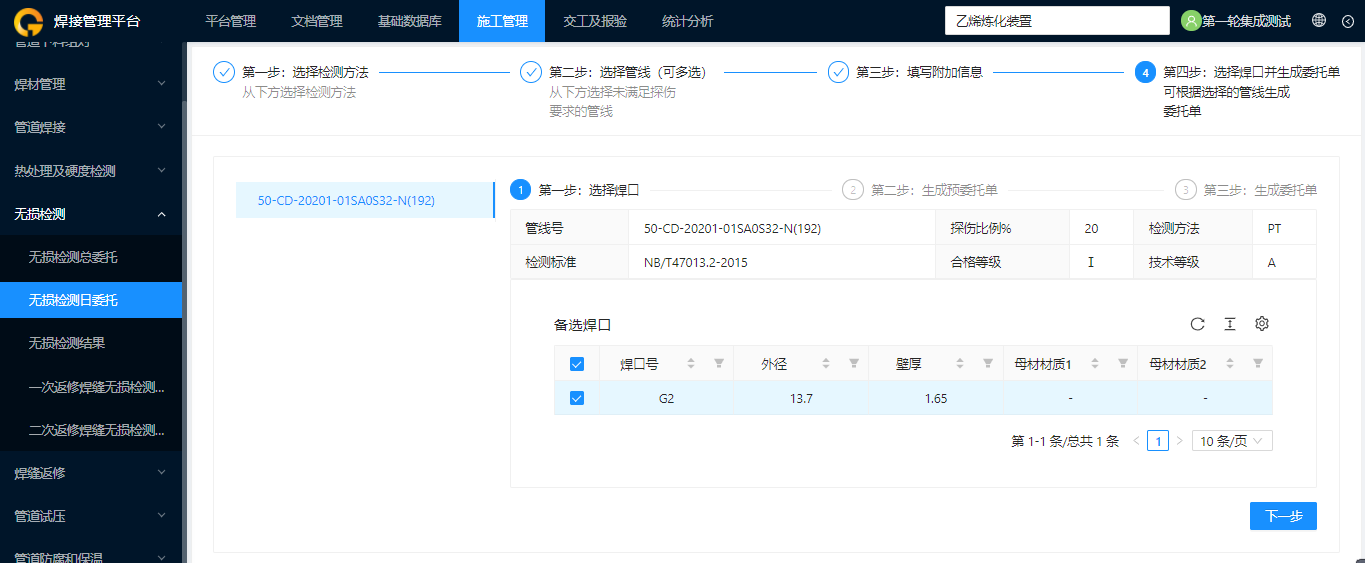Click filter icon in 母材材质1 column
This screenshot has height=563, width=1365.
tap(1123, 364)
